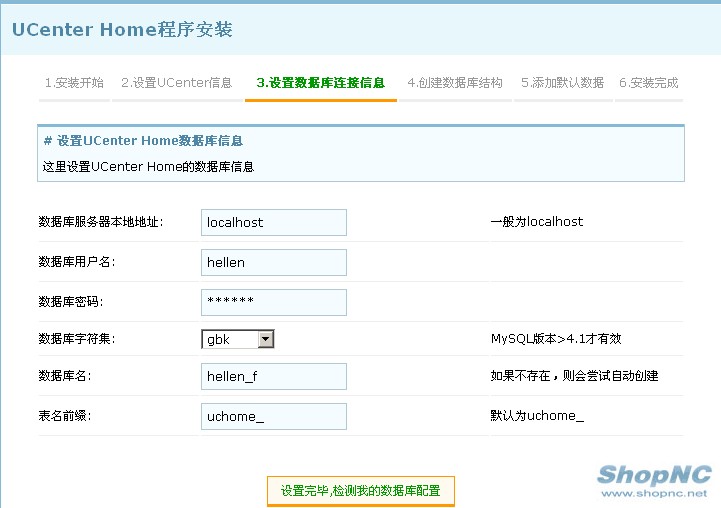Click the database password field
The width and height of the screenshot is (721, 508).
pos(274,303)
